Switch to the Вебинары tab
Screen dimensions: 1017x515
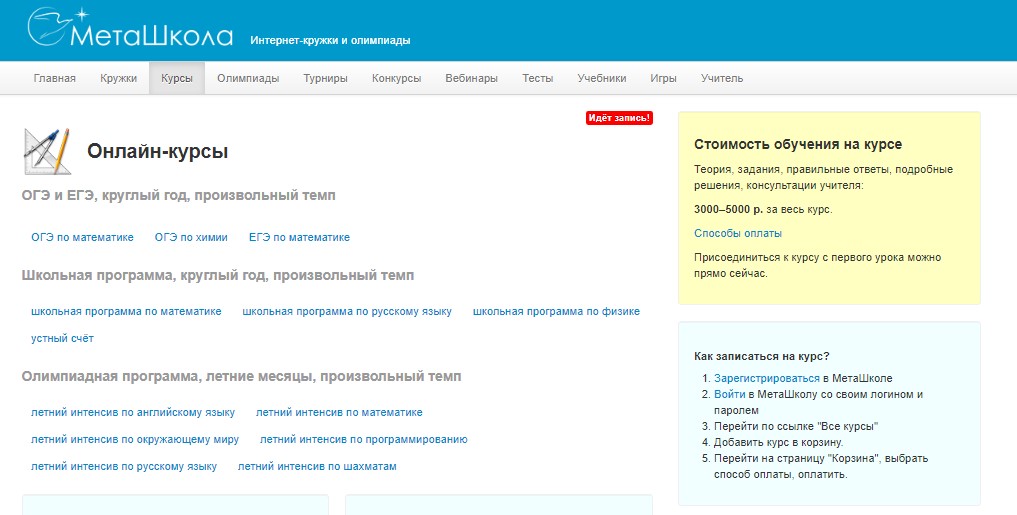pyautogui.click(x=471, y=78)
